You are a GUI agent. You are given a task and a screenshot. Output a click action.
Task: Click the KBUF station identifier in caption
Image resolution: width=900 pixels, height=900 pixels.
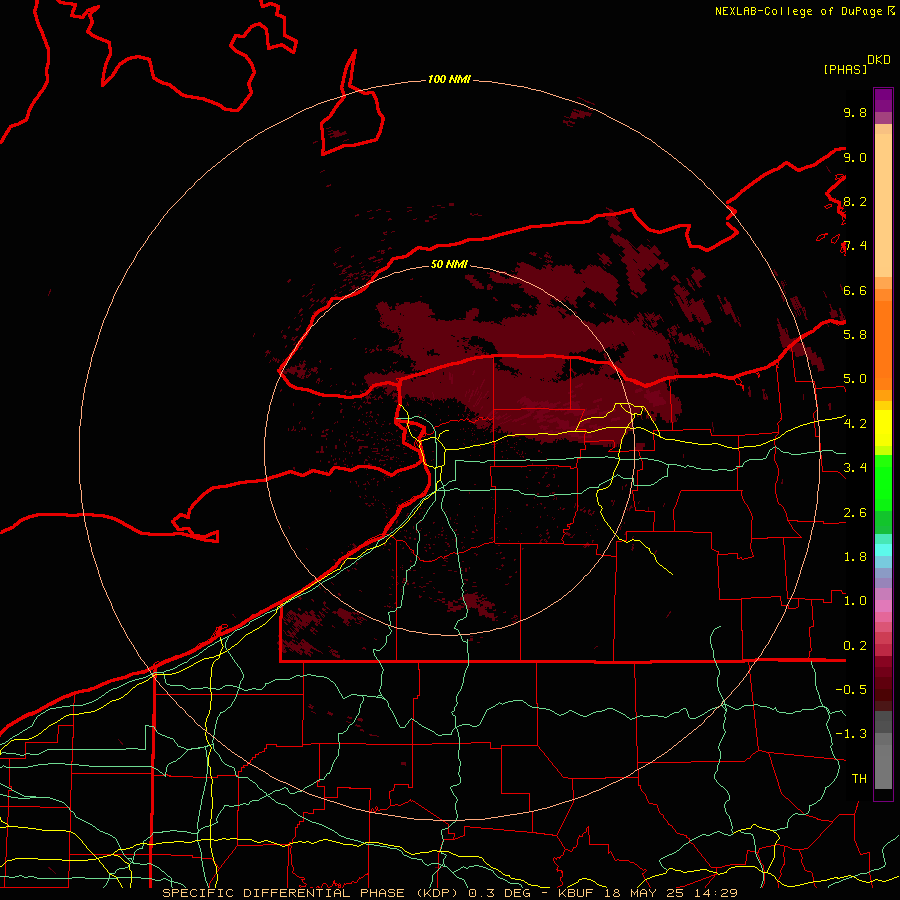[x=577, y=893]
